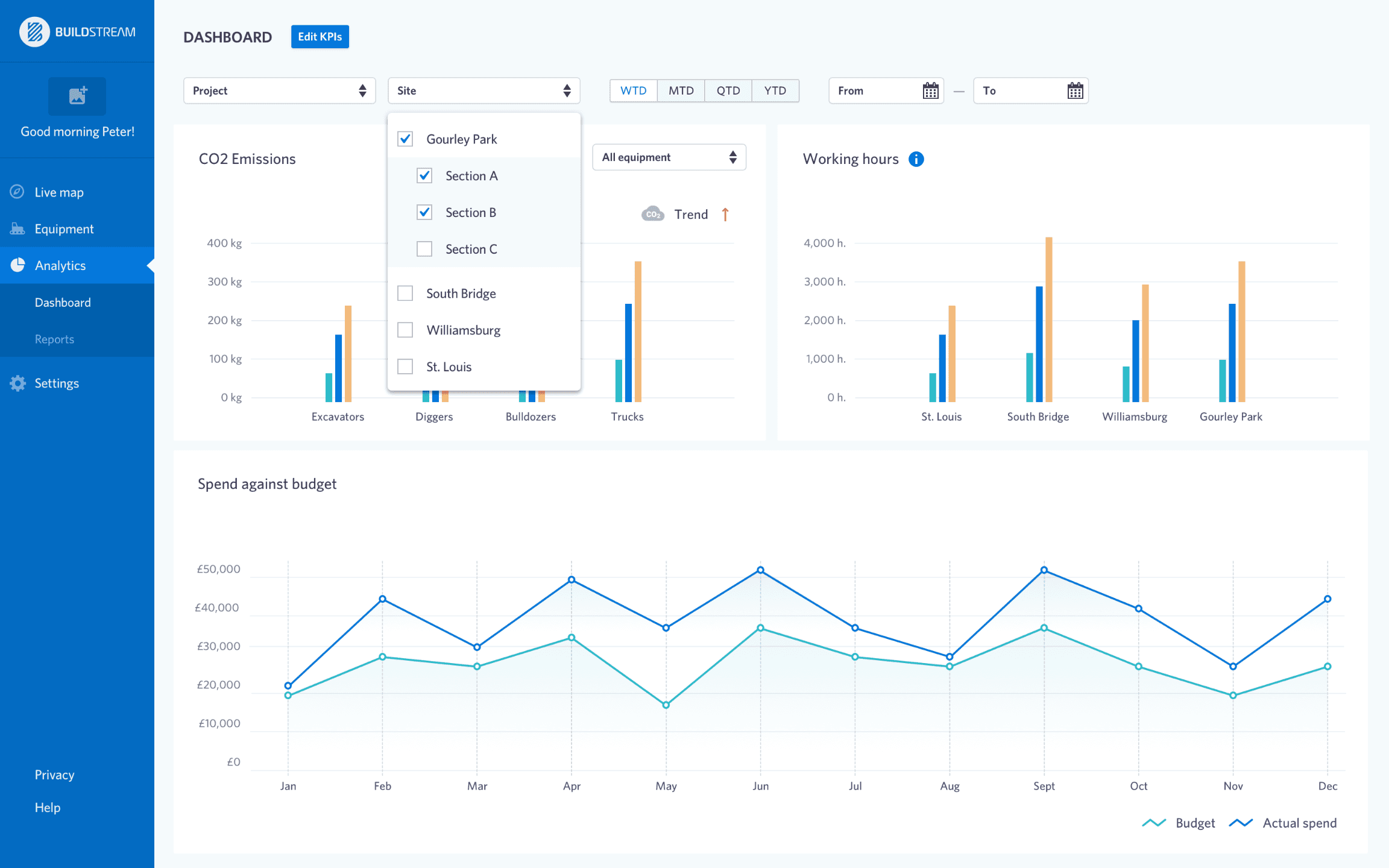Click the CO2 cloud trend icon
The image size is (1389, 868).
(x=651, y=214)
